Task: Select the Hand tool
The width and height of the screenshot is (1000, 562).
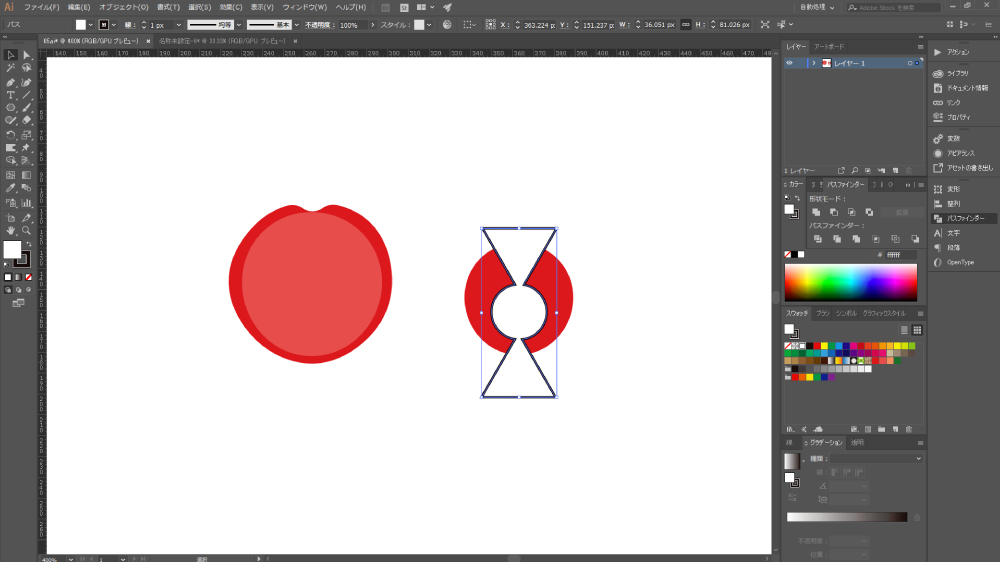Action: coord(11,230)
